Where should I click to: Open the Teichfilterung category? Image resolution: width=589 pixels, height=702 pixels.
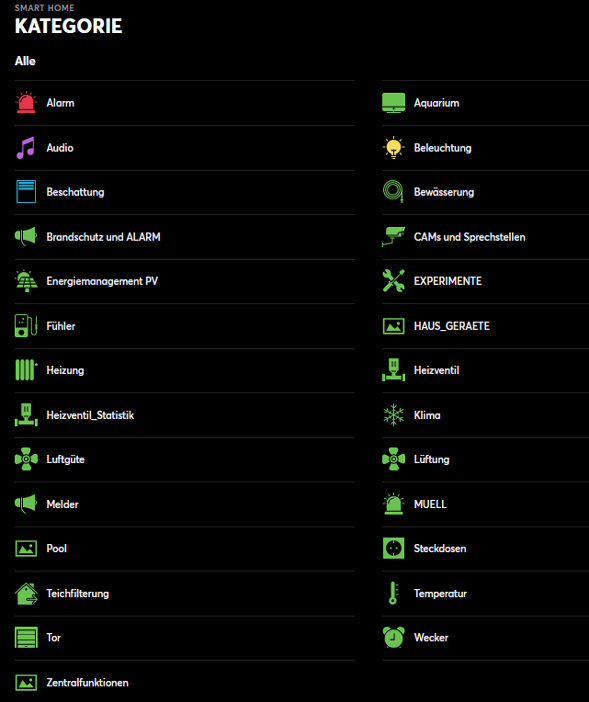click(184, 593)
